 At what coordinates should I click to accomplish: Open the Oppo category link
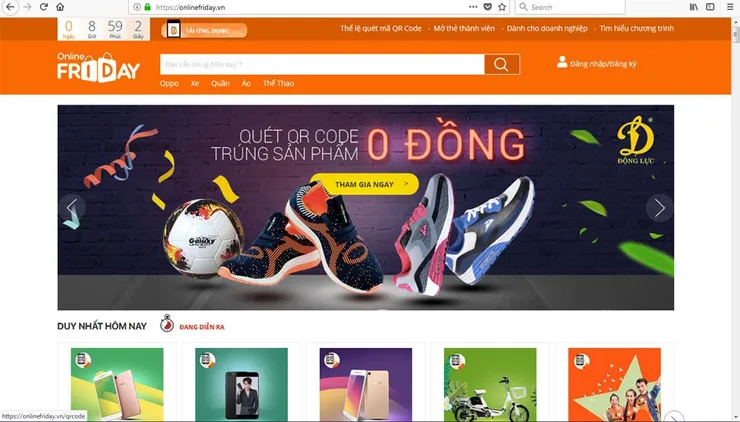coord(169,83)
